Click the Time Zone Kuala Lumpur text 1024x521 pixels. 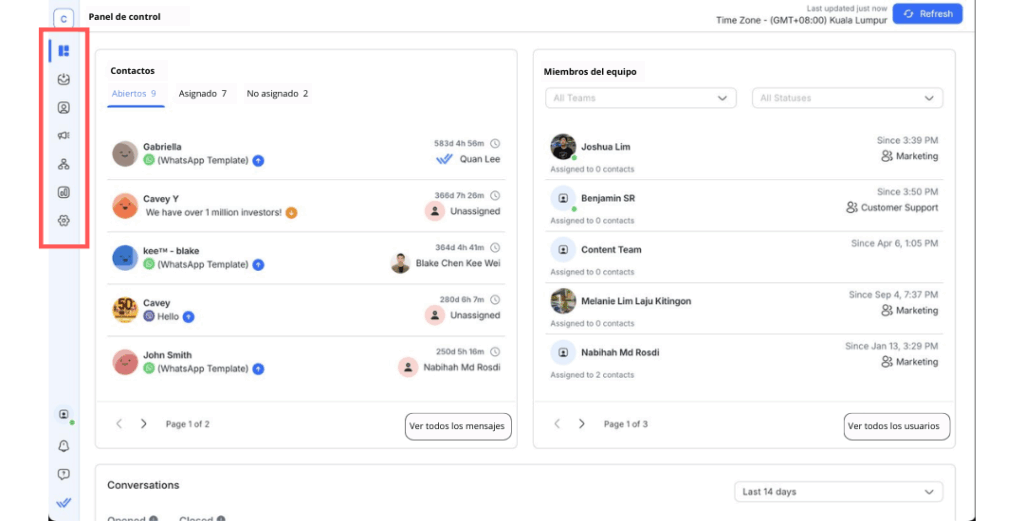[x=801, y=20]
